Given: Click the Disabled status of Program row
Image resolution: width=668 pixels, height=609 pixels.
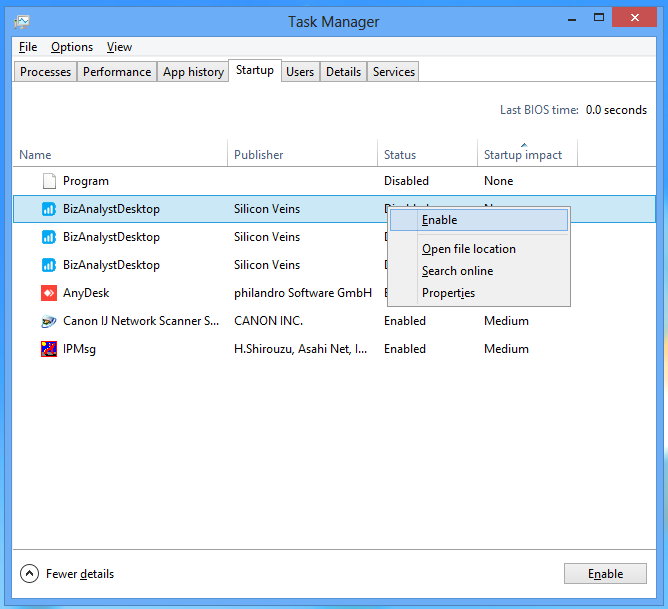Looking at the screenshot, I should pyautogui.click(x=406, y=181).
